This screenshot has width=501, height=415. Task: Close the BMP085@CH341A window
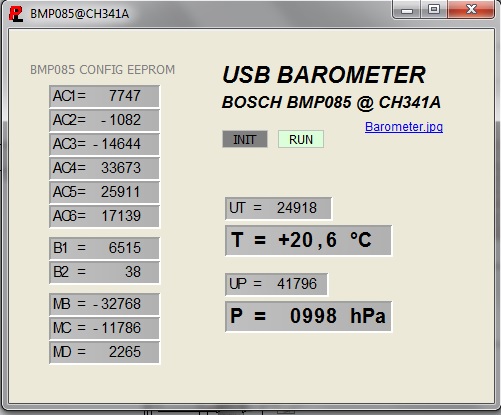[471, 10]
